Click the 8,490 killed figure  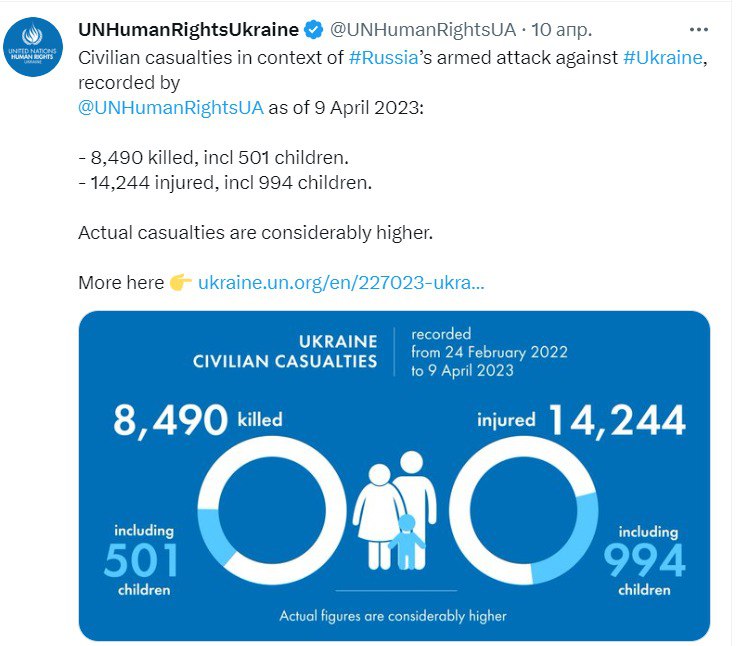[168, 420]
